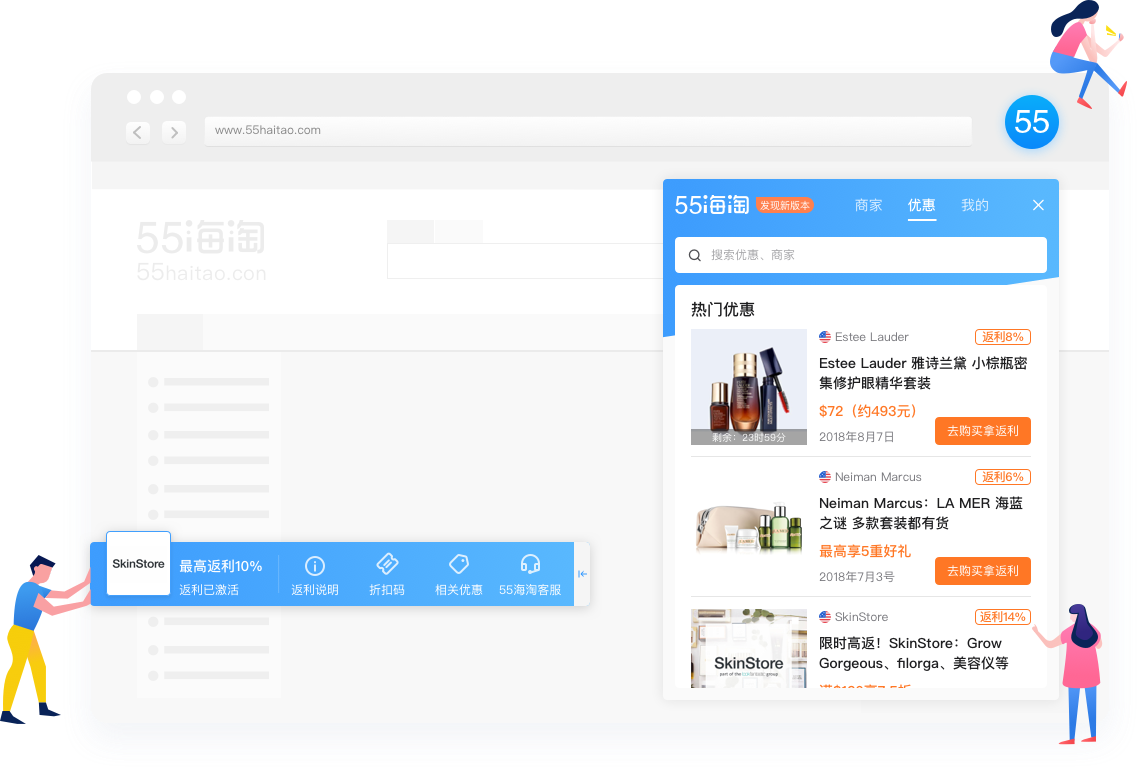Image resolution: width=1141 pixels, height=771 pixels.
Task: Click the browser back arrow
Action: click(138, 132)
